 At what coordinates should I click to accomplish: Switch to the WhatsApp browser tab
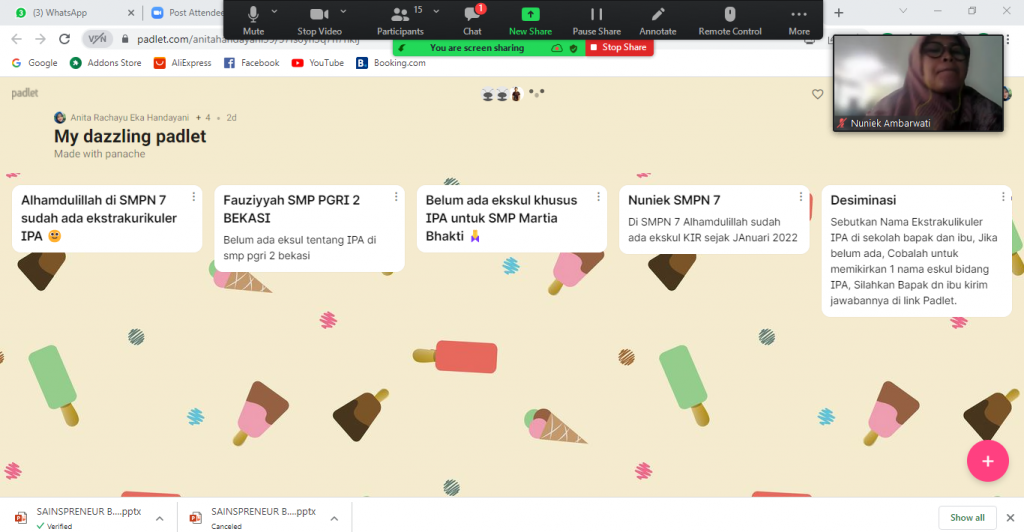[x=68, y=12]
